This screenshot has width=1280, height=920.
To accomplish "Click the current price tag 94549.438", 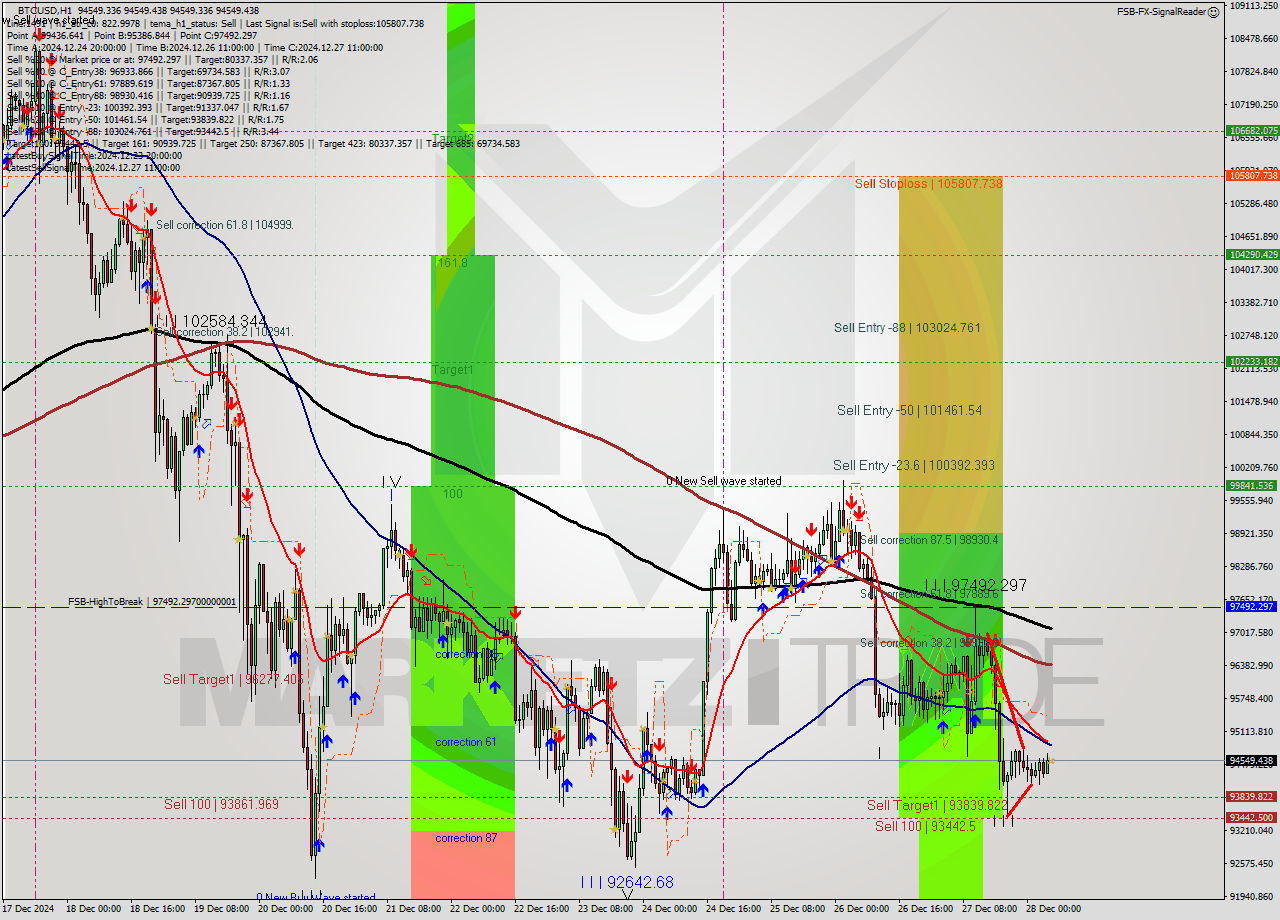I will [x=1252, y=761].
